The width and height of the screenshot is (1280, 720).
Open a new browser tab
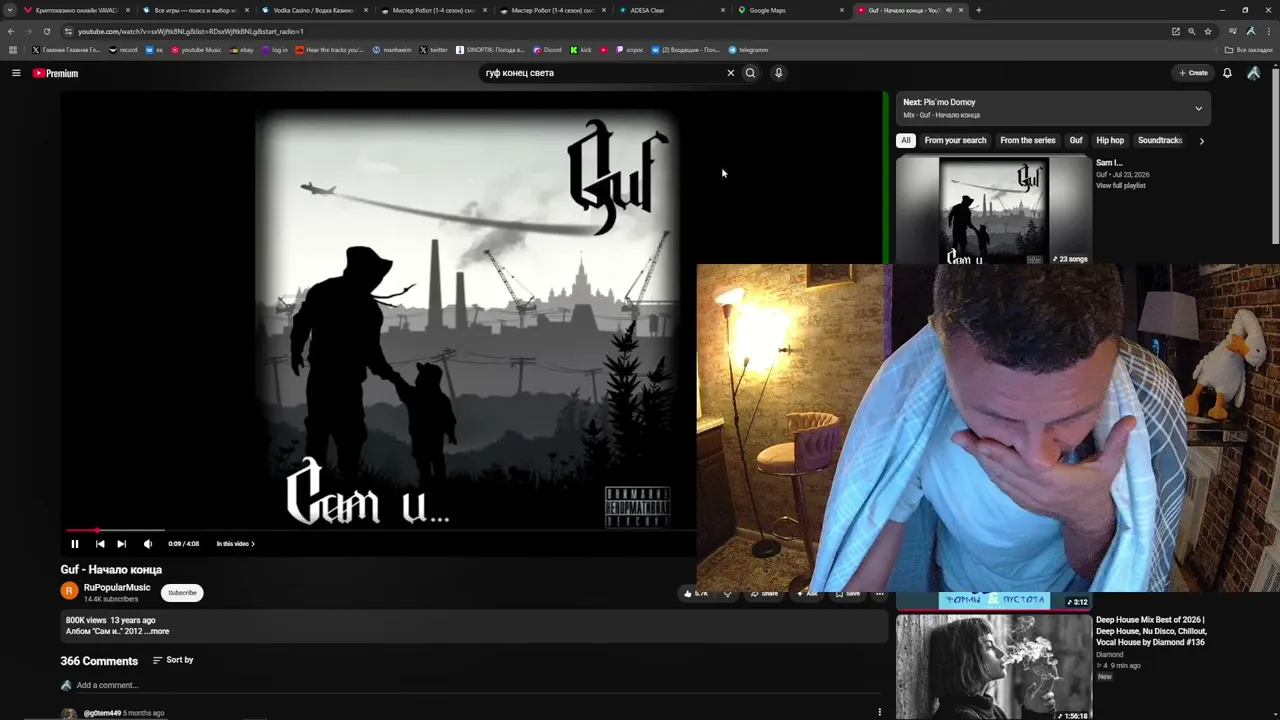point(978,10)
